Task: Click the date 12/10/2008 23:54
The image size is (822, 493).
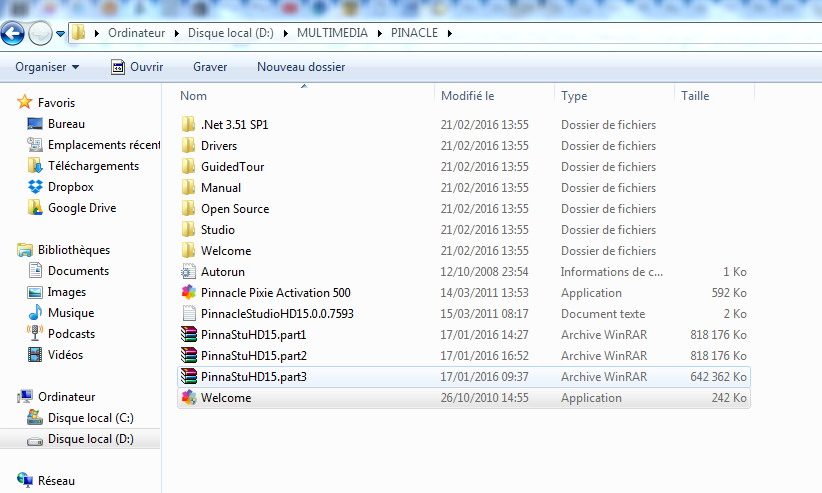Action: point(484,272)
